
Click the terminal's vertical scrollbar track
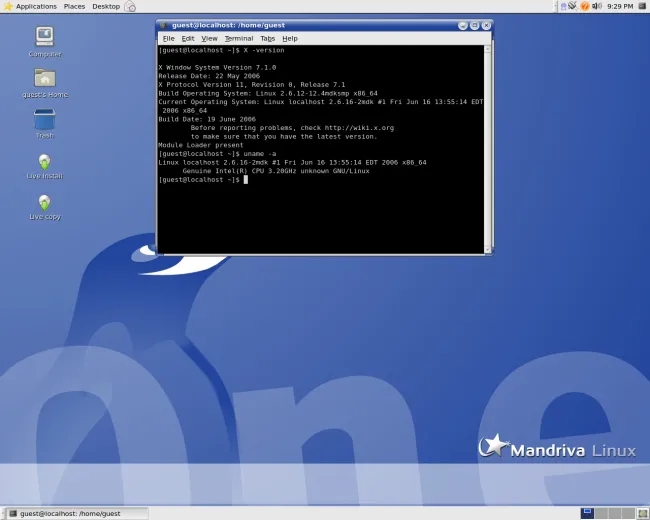pyautogui.click(x=488, y=149)
